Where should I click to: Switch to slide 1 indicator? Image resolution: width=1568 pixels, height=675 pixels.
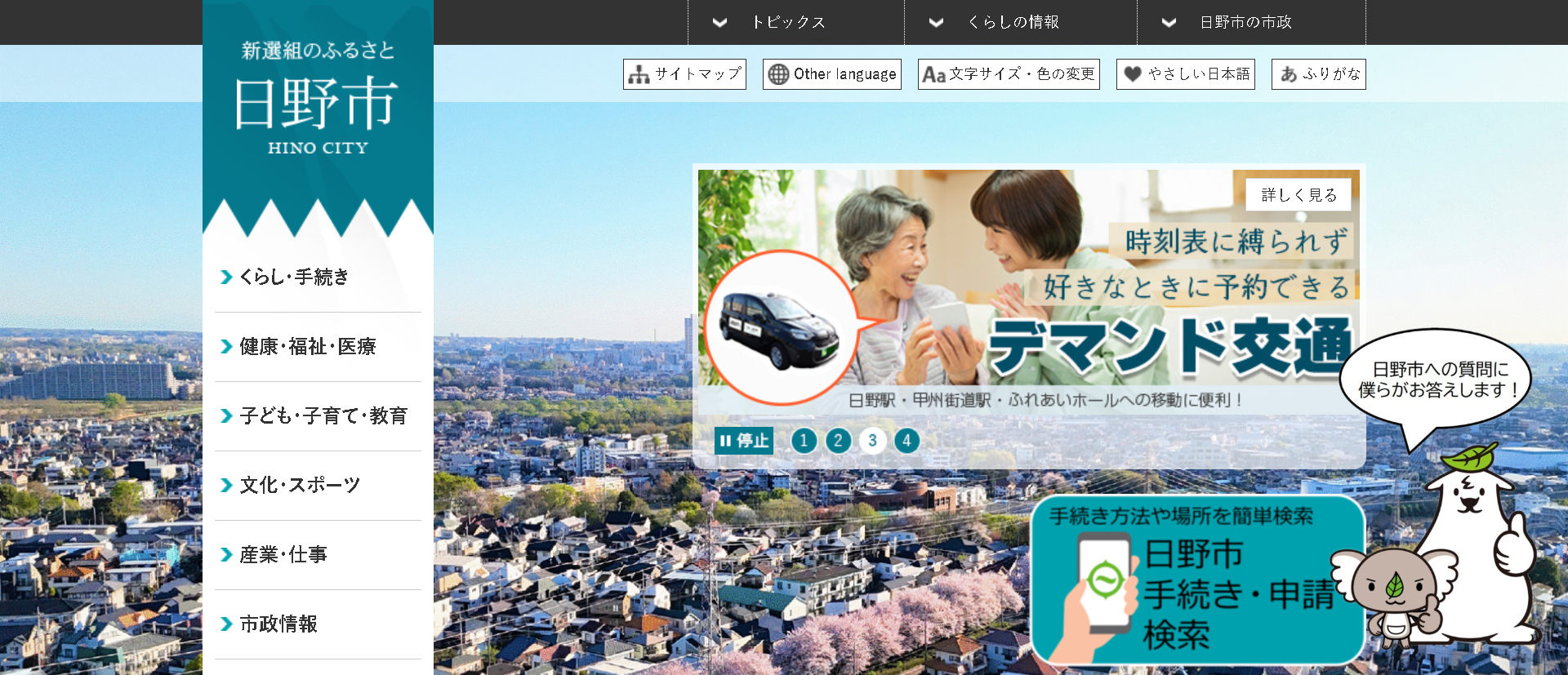[x=804, y=441]
